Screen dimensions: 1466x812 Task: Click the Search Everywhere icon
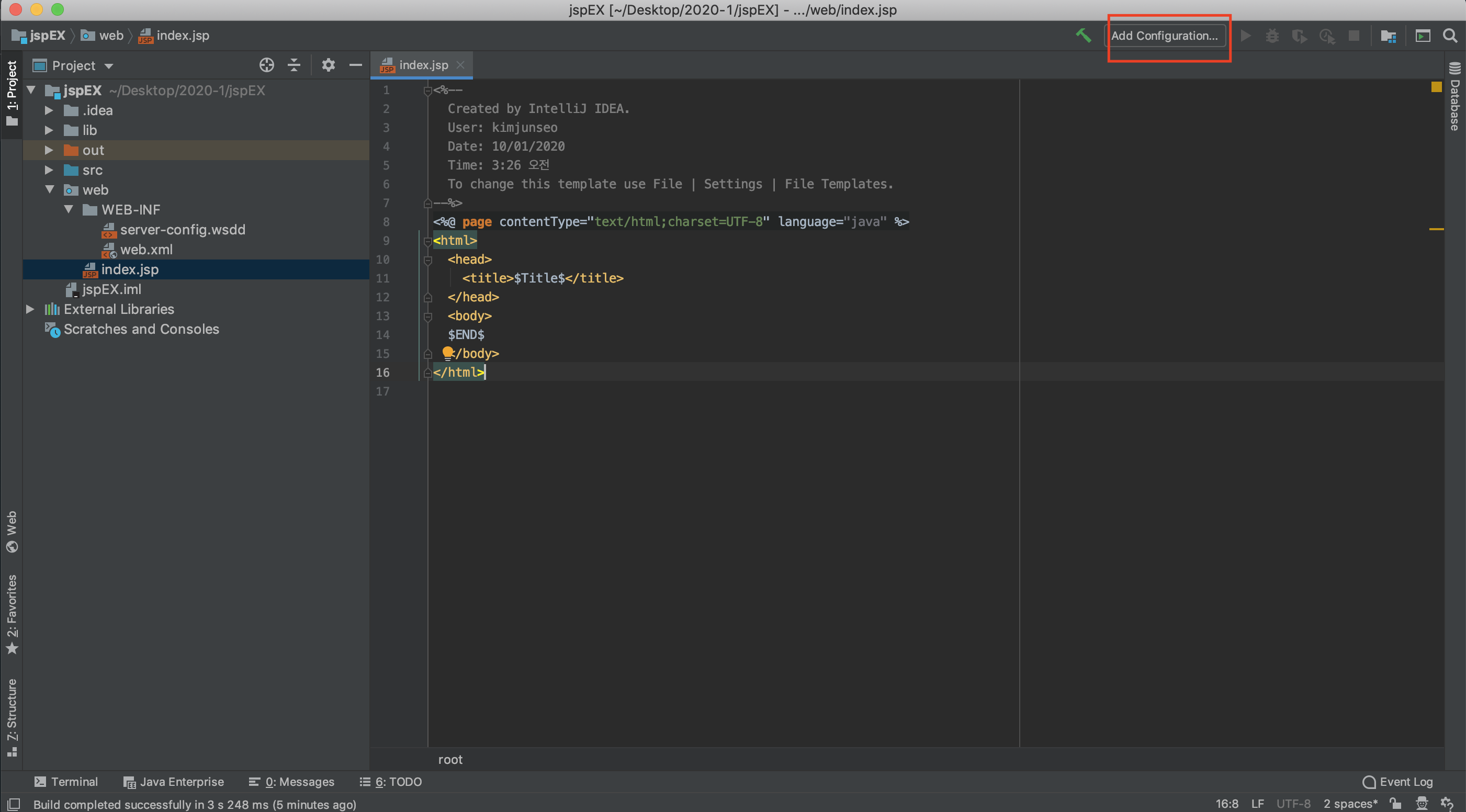tap(1451, 34)
